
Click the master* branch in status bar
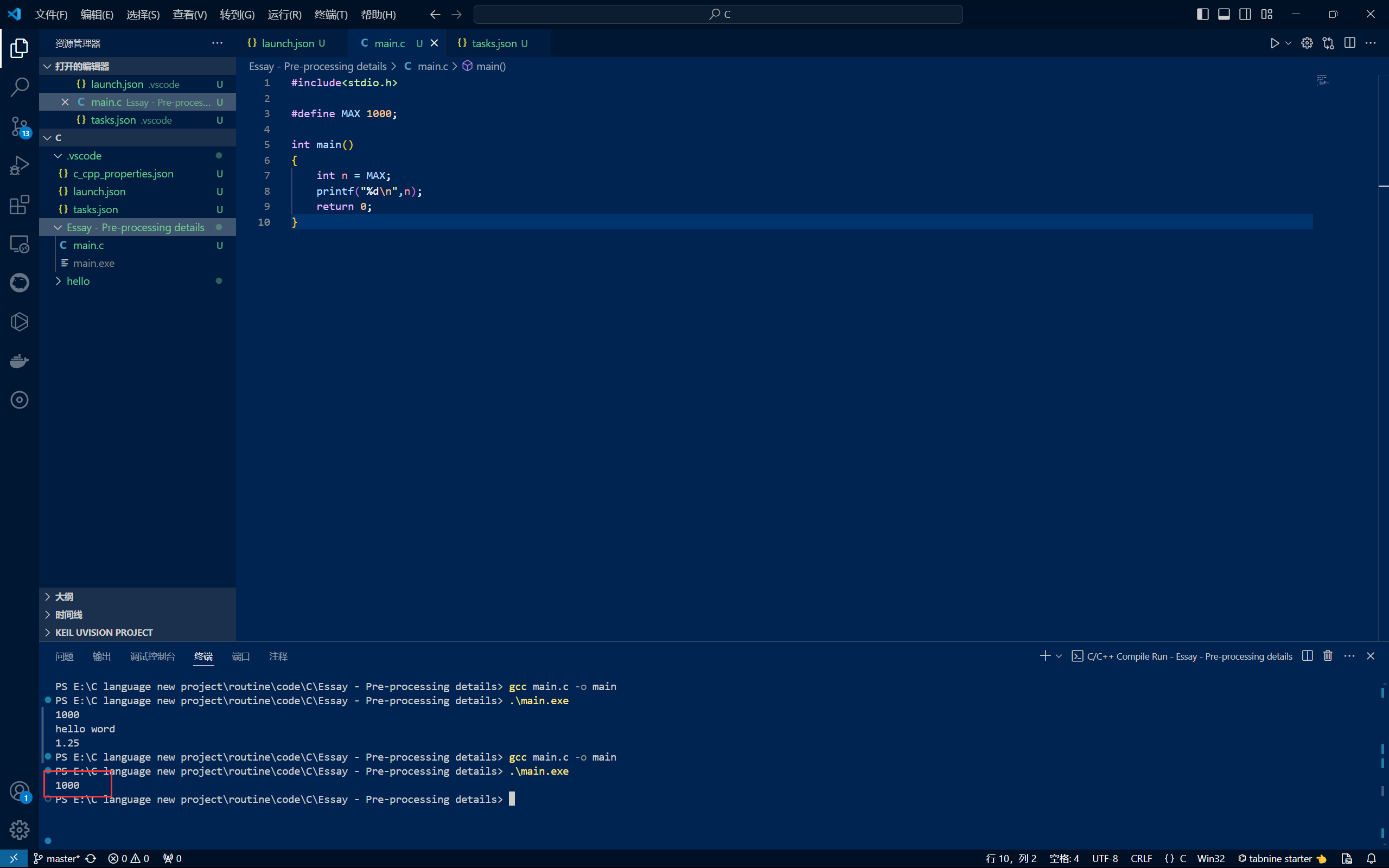56,858
